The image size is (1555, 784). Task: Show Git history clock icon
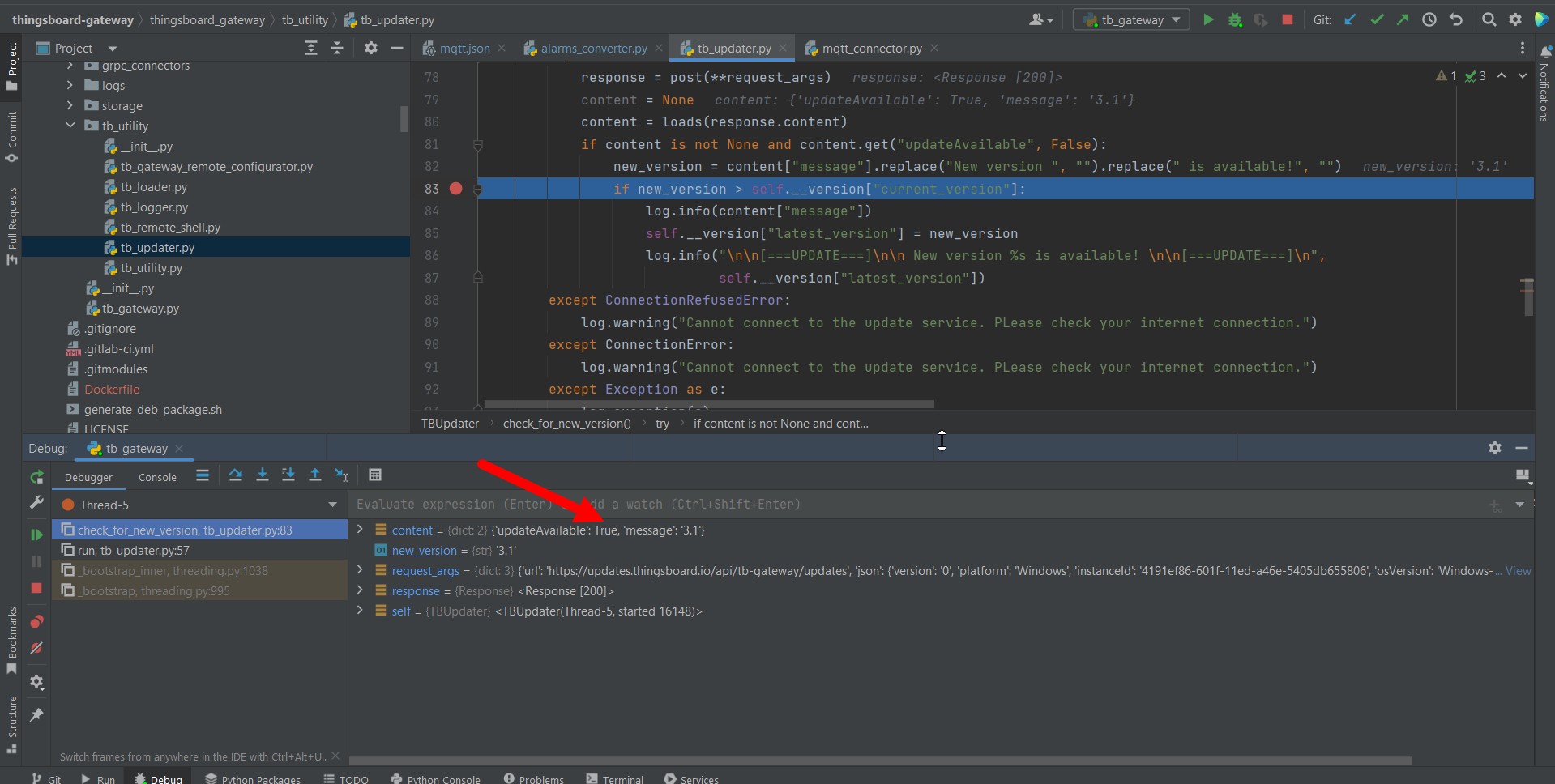tap(1429, 19)
